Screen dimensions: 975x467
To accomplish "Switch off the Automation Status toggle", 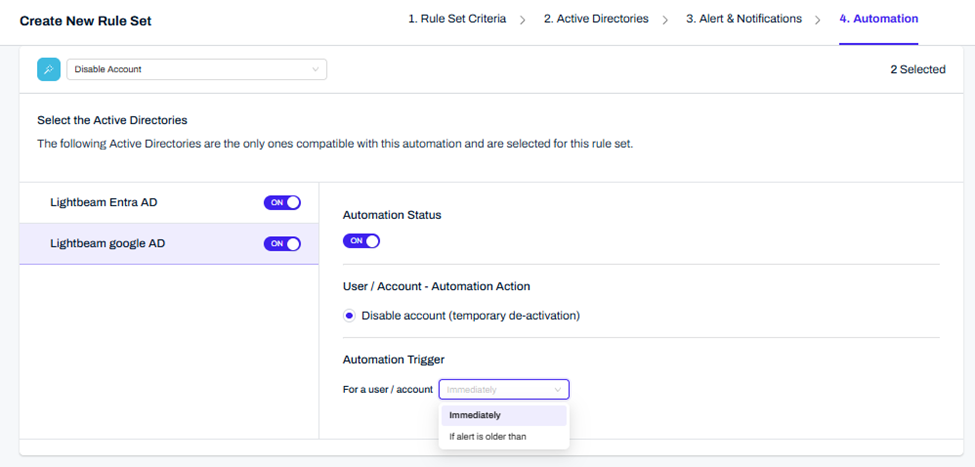I will 361,241.
